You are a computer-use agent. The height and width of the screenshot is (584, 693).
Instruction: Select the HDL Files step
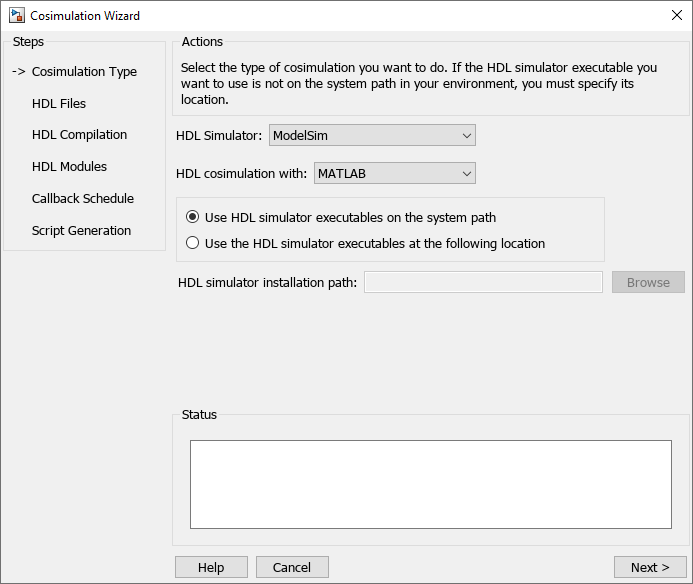59,103
